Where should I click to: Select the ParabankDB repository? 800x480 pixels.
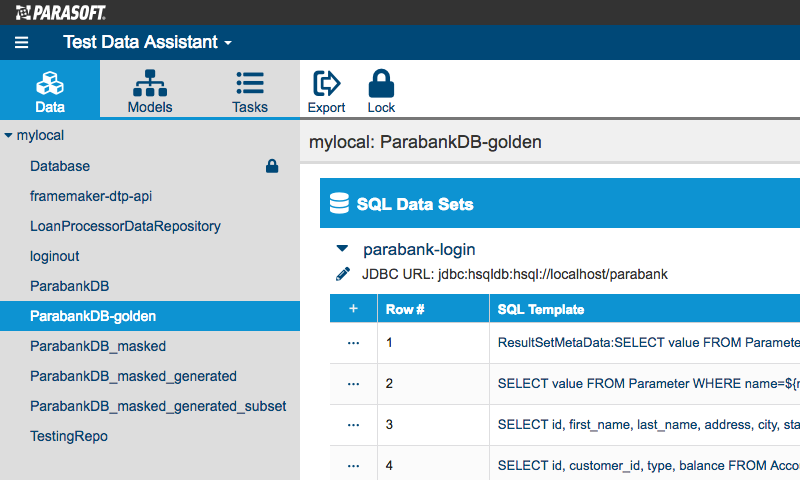pyautogui.click(x=69, y=286)
